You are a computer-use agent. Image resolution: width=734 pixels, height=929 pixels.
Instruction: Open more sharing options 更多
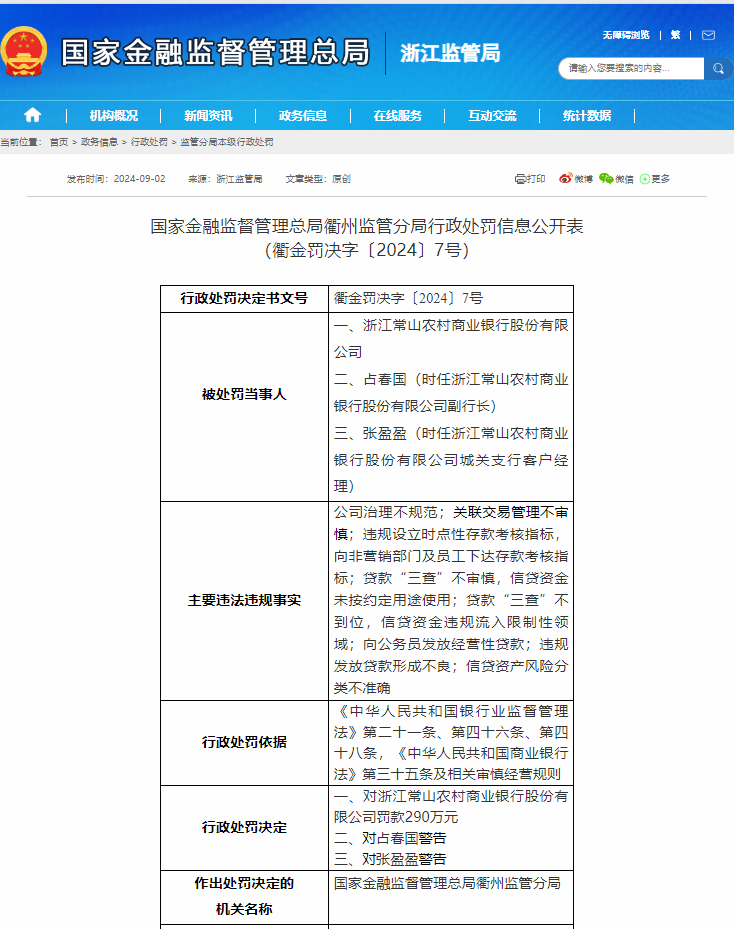[x=655, y=179]
